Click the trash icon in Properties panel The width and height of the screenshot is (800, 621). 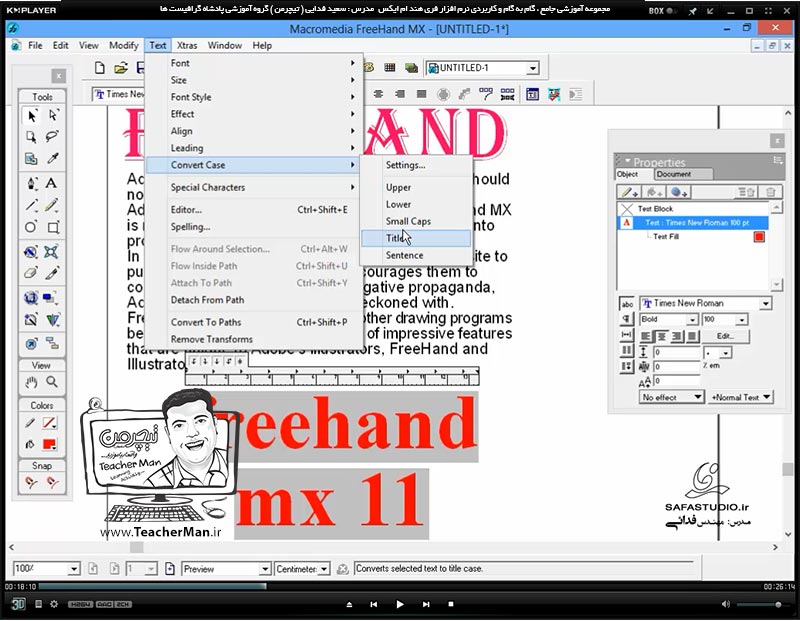770,192
